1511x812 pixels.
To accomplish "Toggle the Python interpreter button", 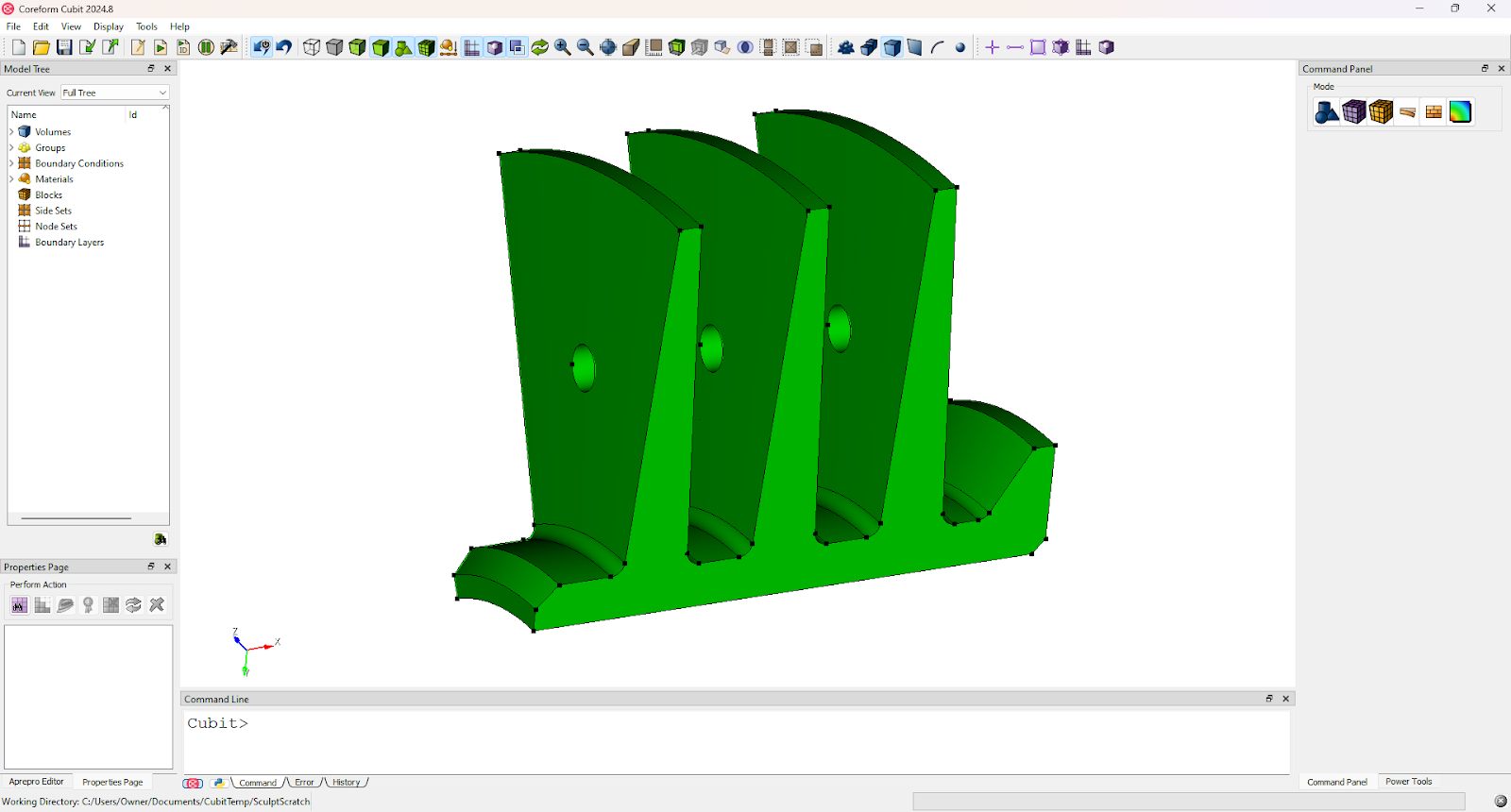I will 218,783.
